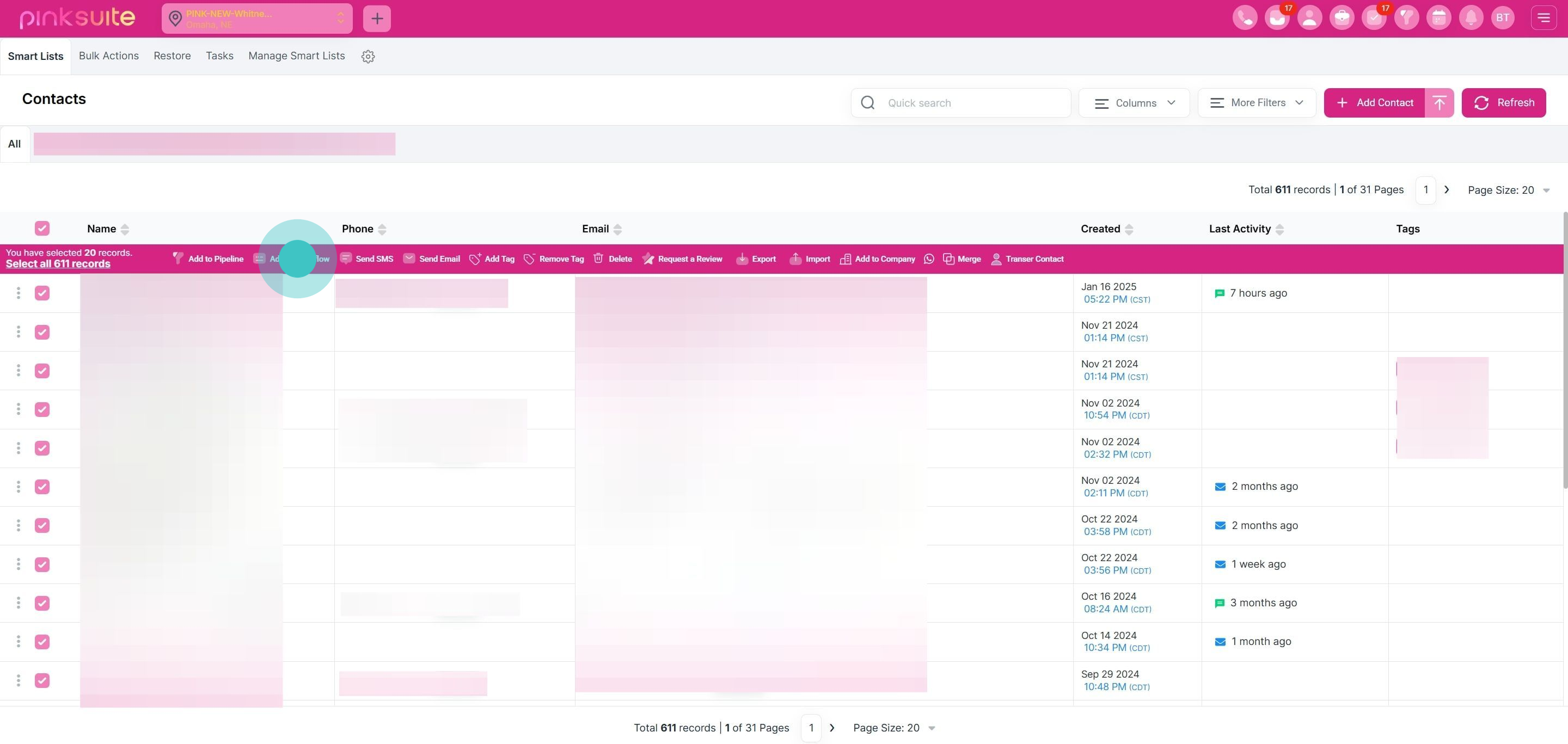The height and width of the screenshot is (744, 1568).
Task: Expand the More Filters dropdown
Action: pyautogui.click(x=1257, y=103)
